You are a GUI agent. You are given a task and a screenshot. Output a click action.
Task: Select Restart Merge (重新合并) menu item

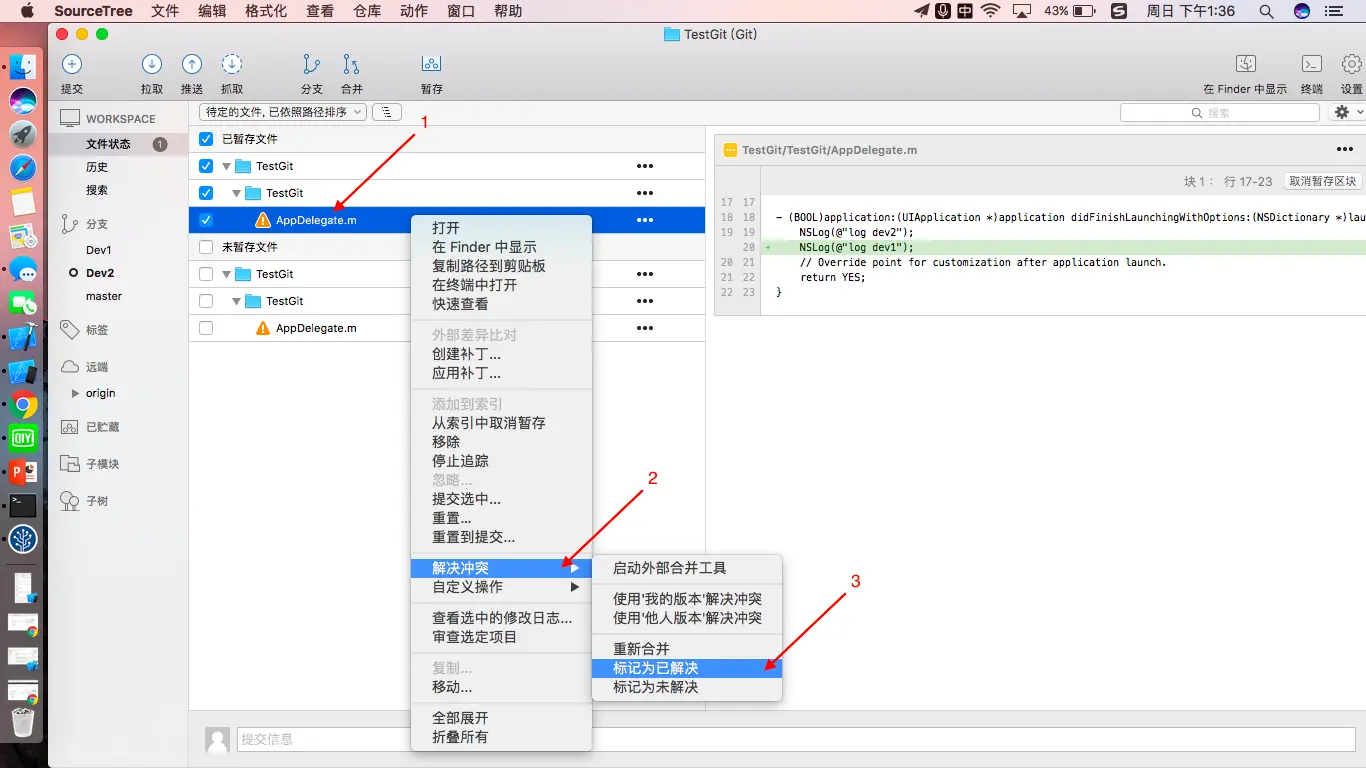tap(687, 649)
